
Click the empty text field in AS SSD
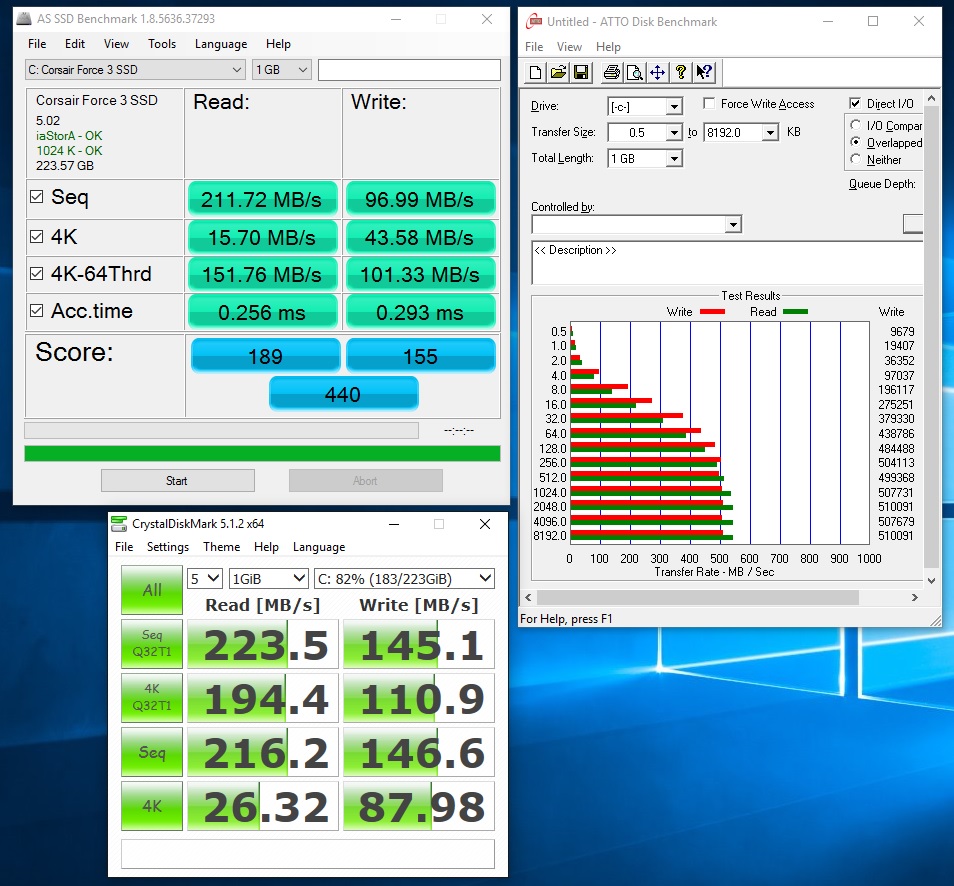click(409, 70)
